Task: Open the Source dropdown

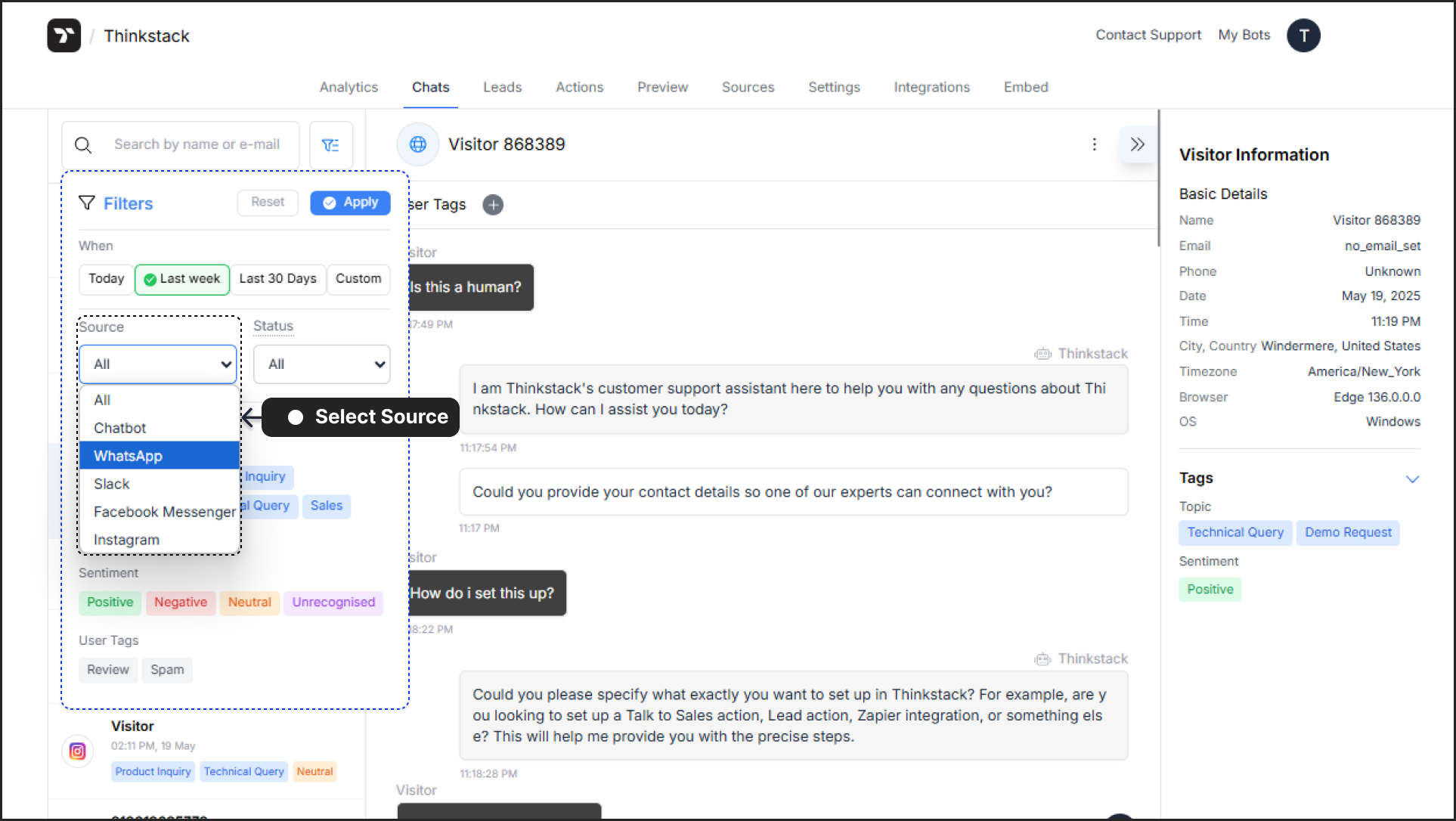Action: tap(158, 364)
